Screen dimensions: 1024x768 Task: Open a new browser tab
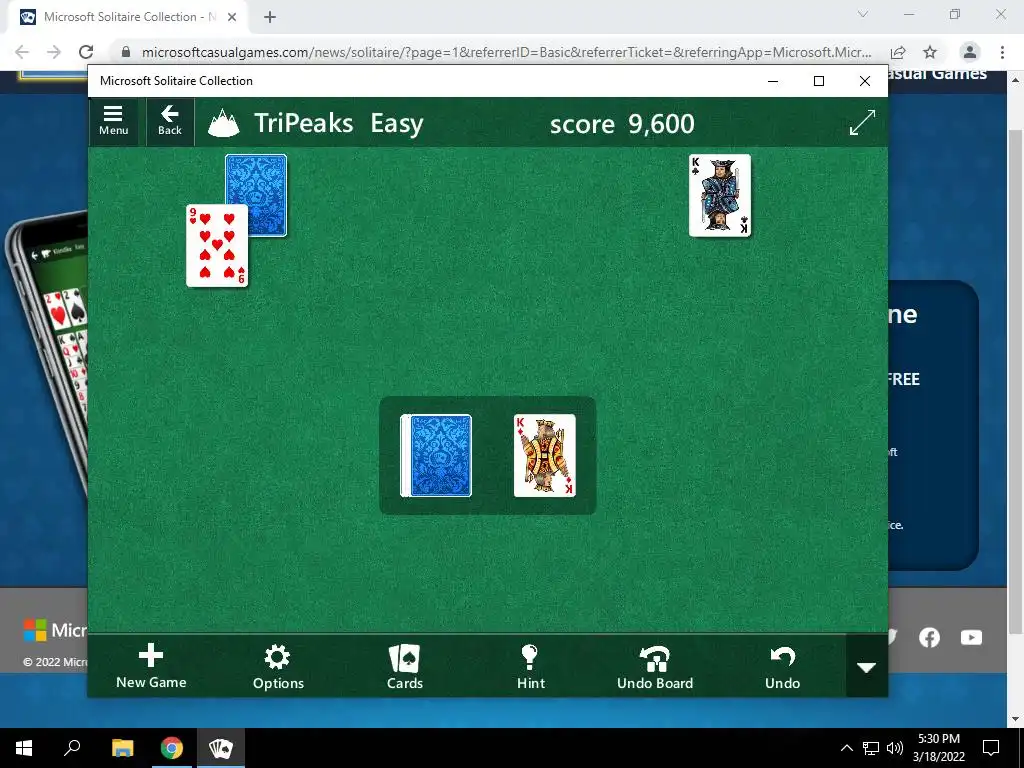coord(270,17)
